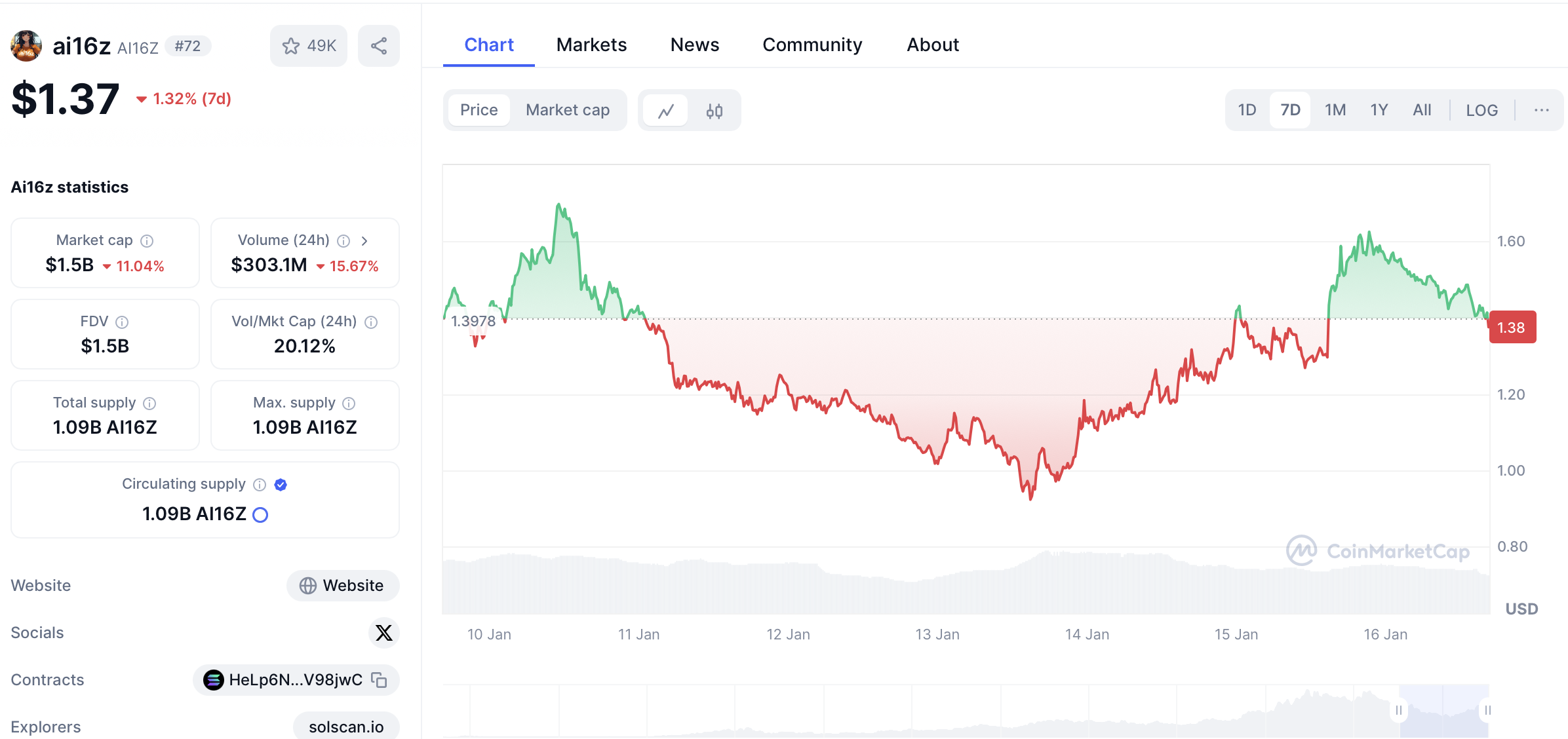Star ai16z to add to watchlist
This screenshot has height=739, width=1568.
point(308,46)
